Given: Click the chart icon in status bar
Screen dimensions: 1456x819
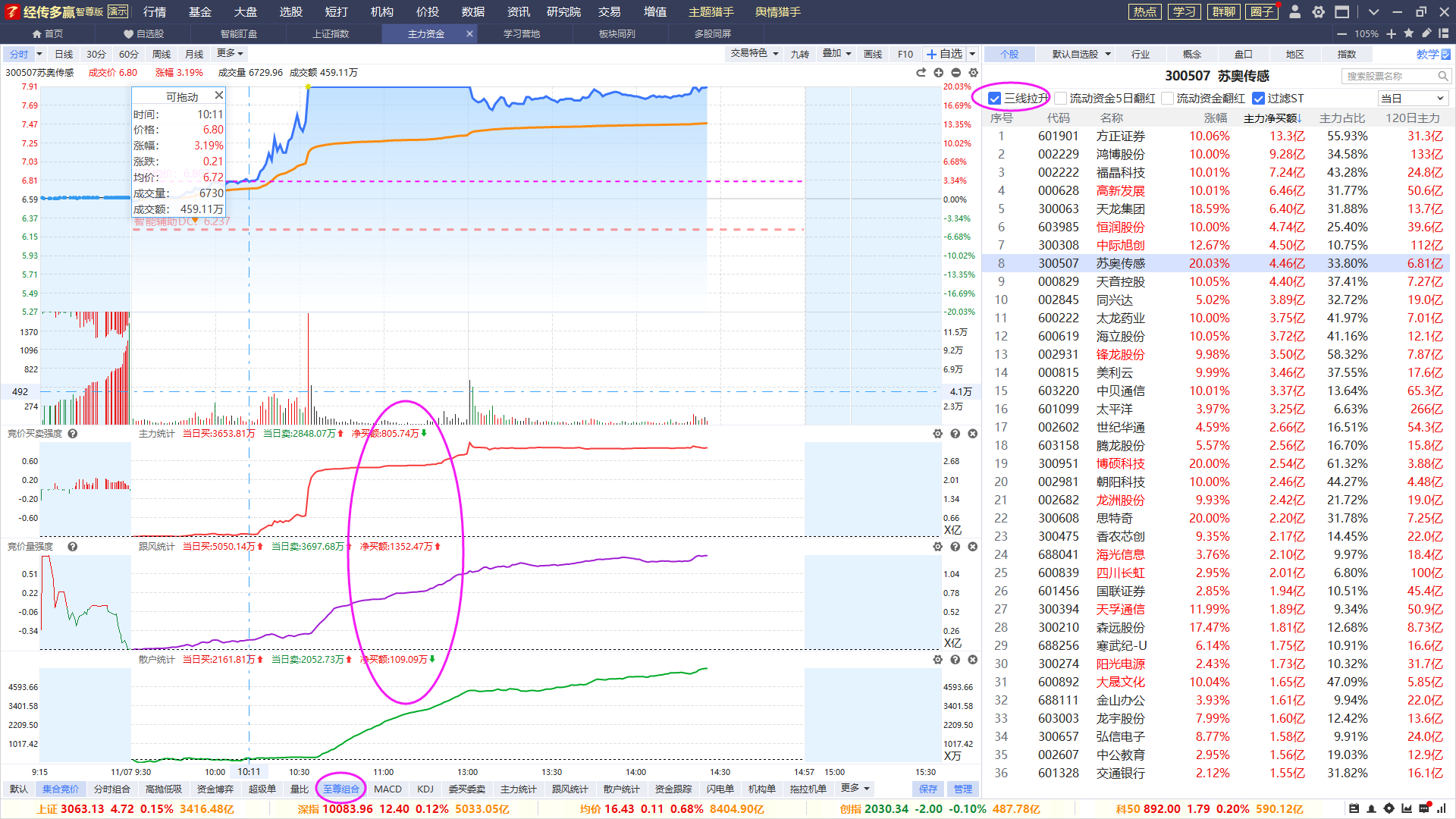Looking at the screenshot, I should (x=1407, y=808).
